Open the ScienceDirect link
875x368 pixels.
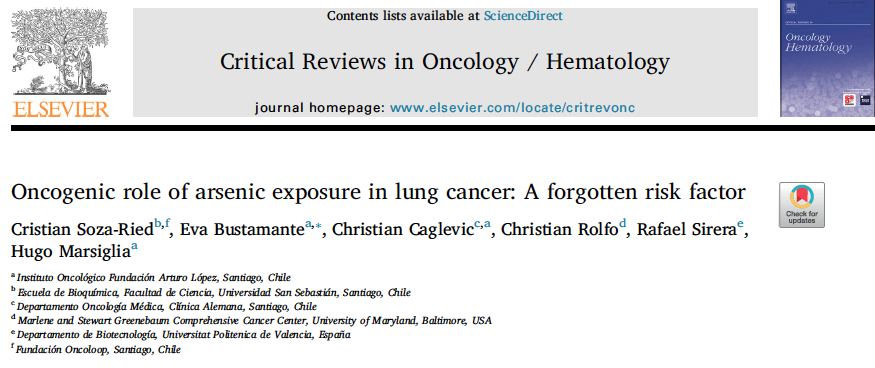[x=523, y=16]
